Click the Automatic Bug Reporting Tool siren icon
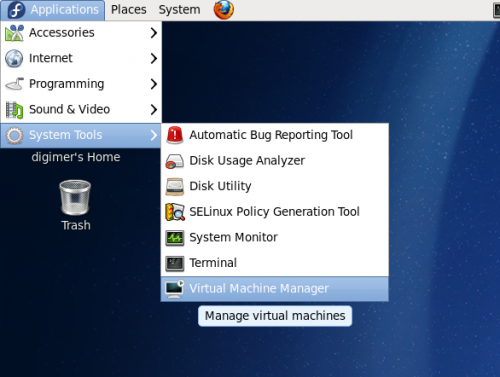 pos(175,135)
